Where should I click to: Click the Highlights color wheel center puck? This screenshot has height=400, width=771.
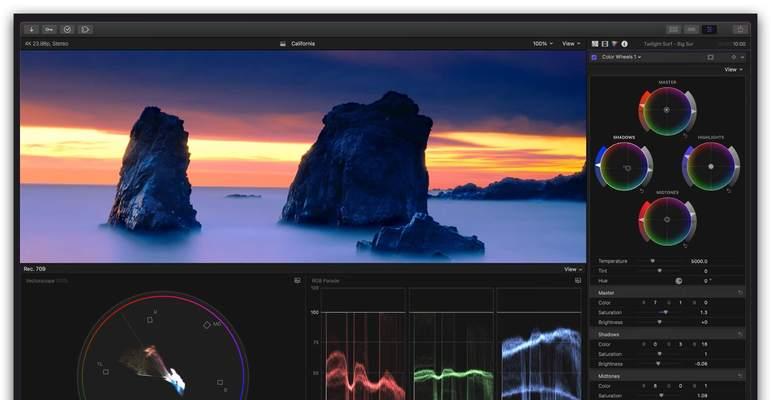pyautogui.click(x=711, y=166)
